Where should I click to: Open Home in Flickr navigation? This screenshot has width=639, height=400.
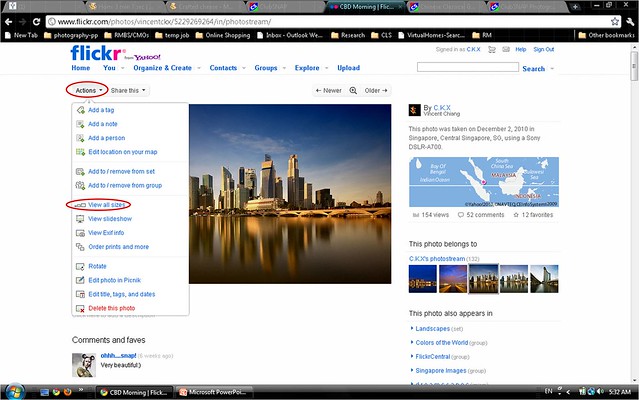pyautogui.click(x=81, y=68)
